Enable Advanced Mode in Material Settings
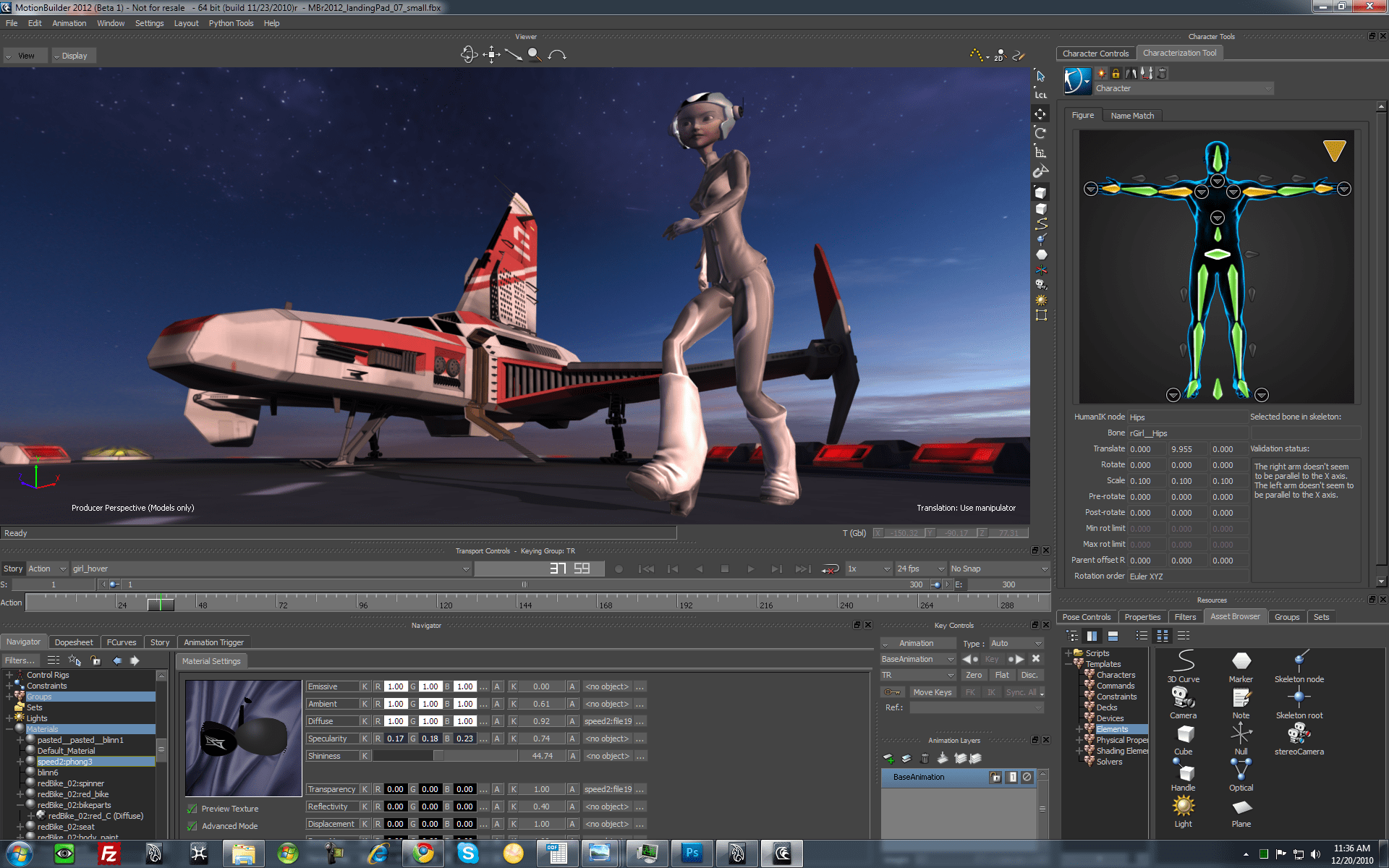Viewport: 1389px width, 868px height. pos(192,825)
